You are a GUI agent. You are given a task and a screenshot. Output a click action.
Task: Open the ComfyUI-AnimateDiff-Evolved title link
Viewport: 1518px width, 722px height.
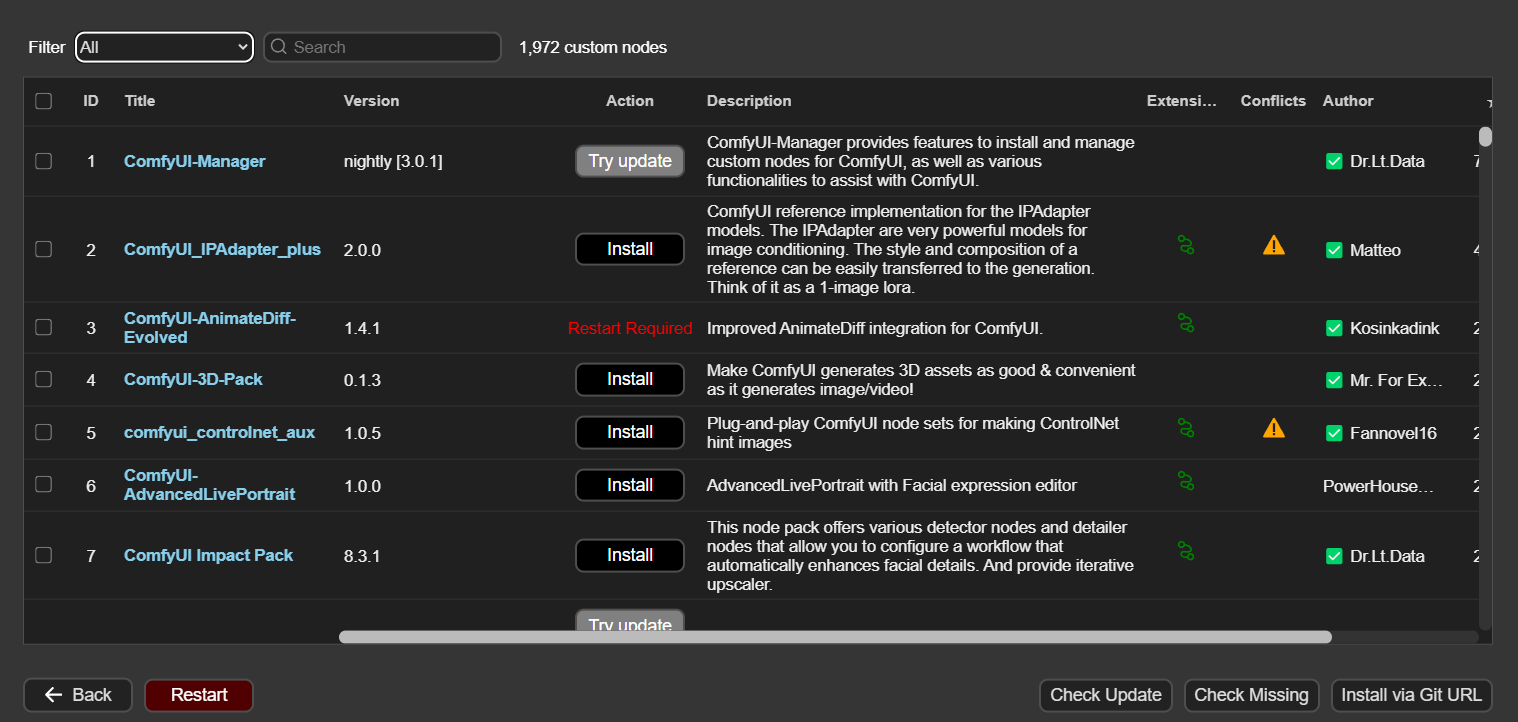point(210,328)
